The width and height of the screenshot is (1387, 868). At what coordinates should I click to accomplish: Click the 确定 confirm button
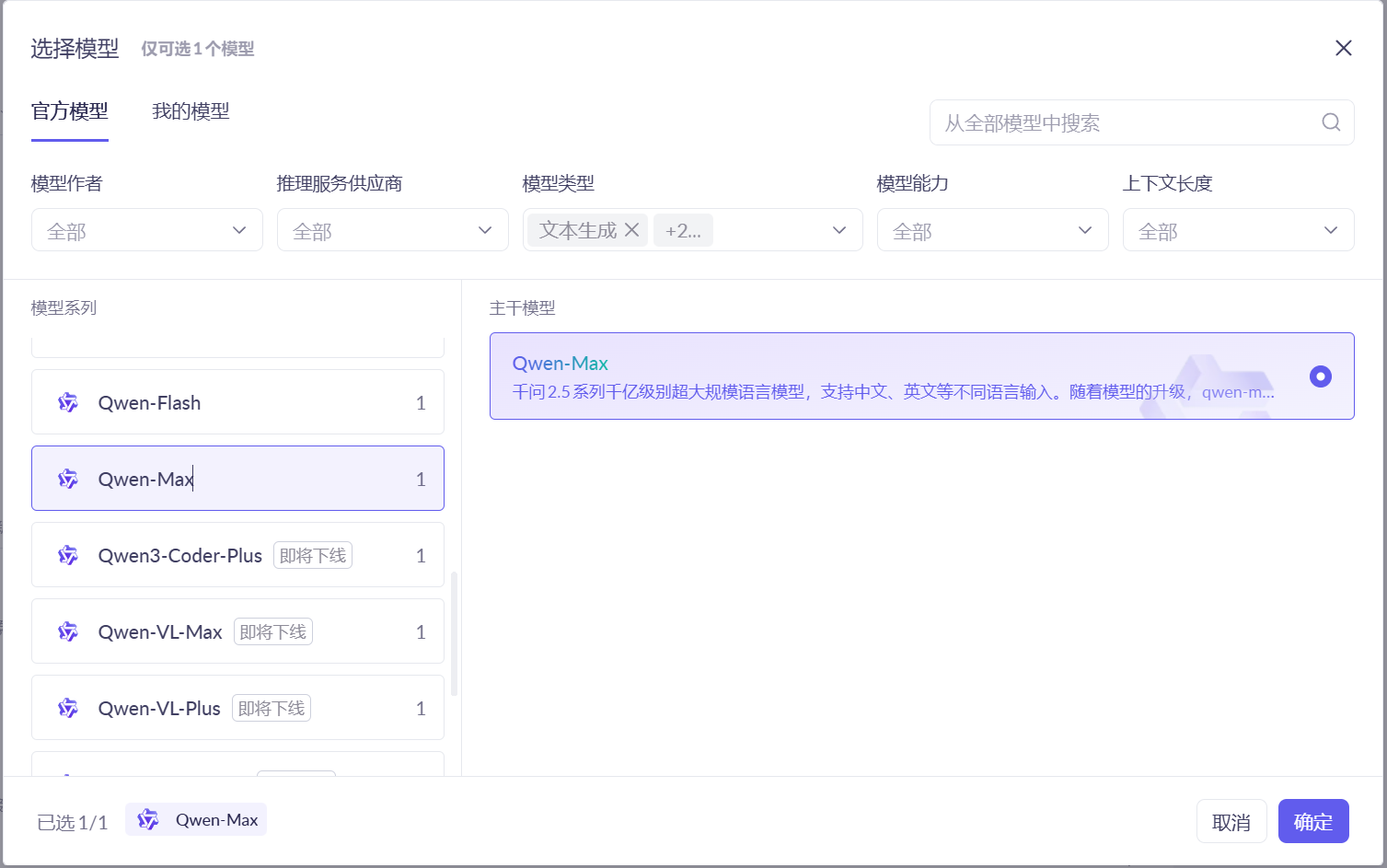coord(1313,821)
